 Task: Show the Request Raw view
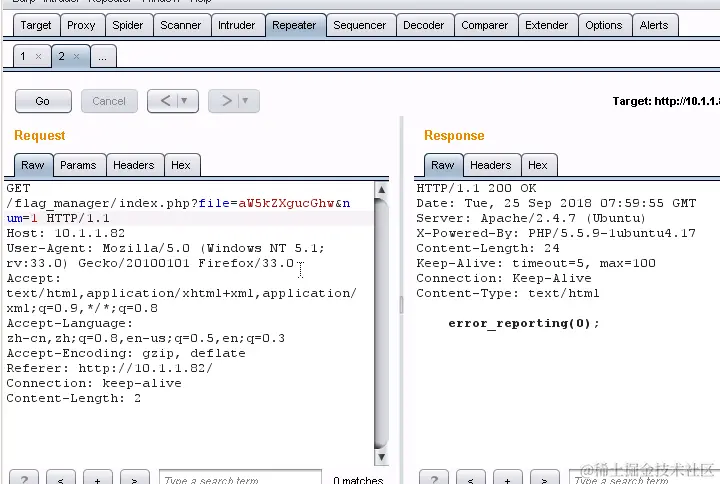33,165
